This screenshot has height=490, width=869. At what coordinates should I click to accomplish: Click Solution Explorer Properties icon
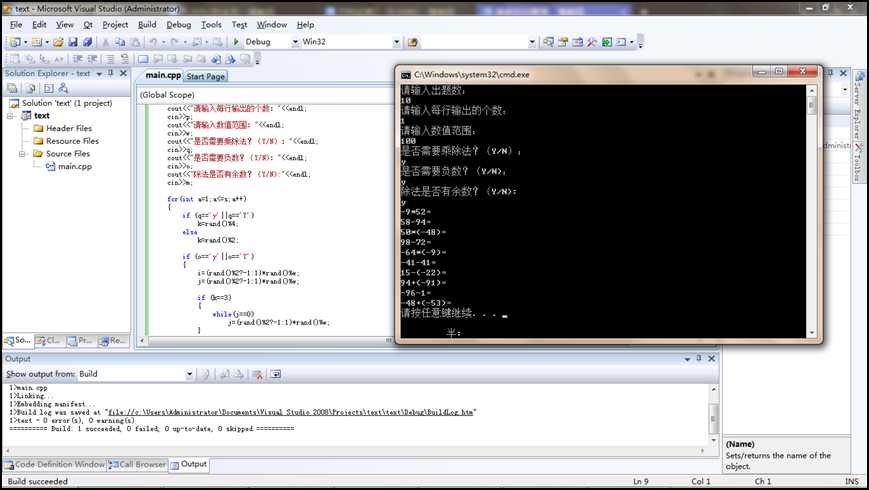tap(13, 88)
